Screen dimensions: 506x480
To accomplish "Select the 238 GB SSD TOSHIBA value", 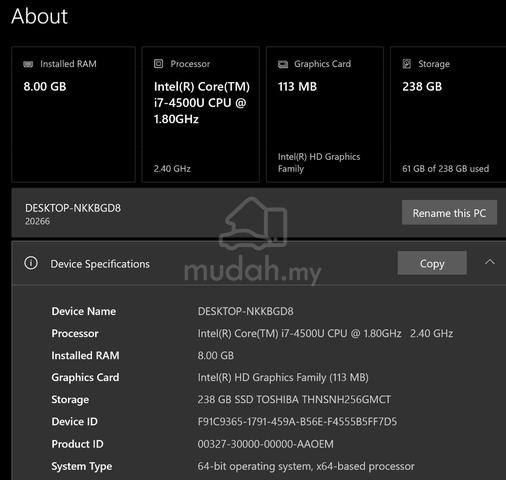I will pos(294,399).
